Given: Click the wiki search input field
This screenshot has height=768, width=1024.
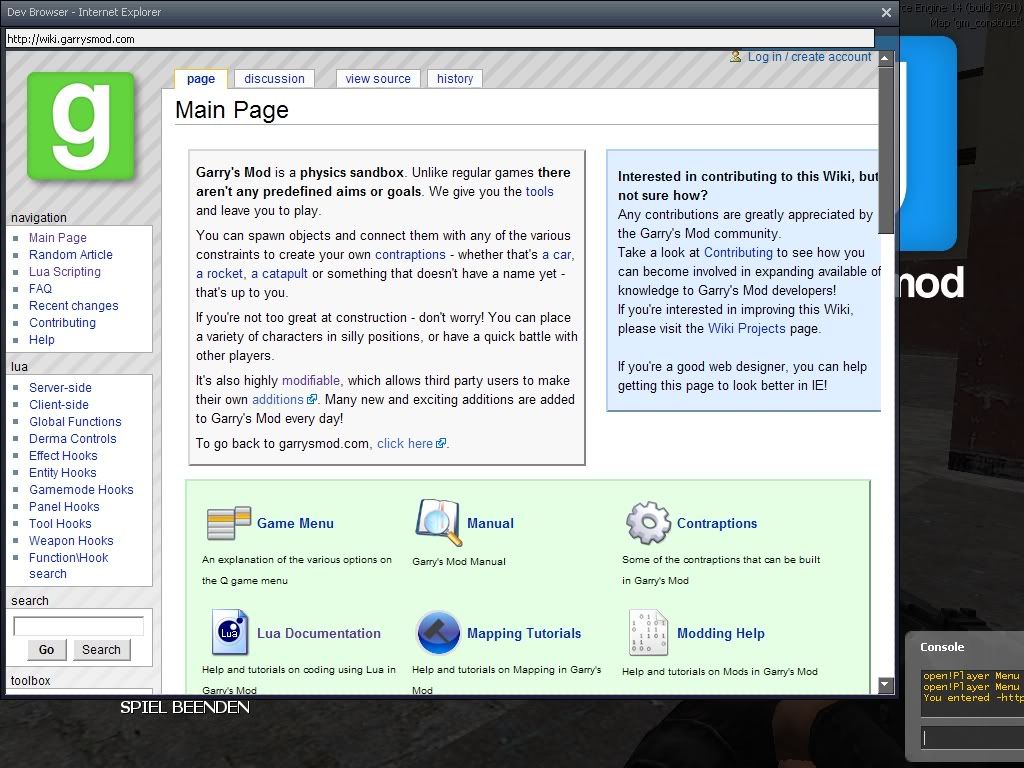Looking at the screenshot, I should pos(78,626).
